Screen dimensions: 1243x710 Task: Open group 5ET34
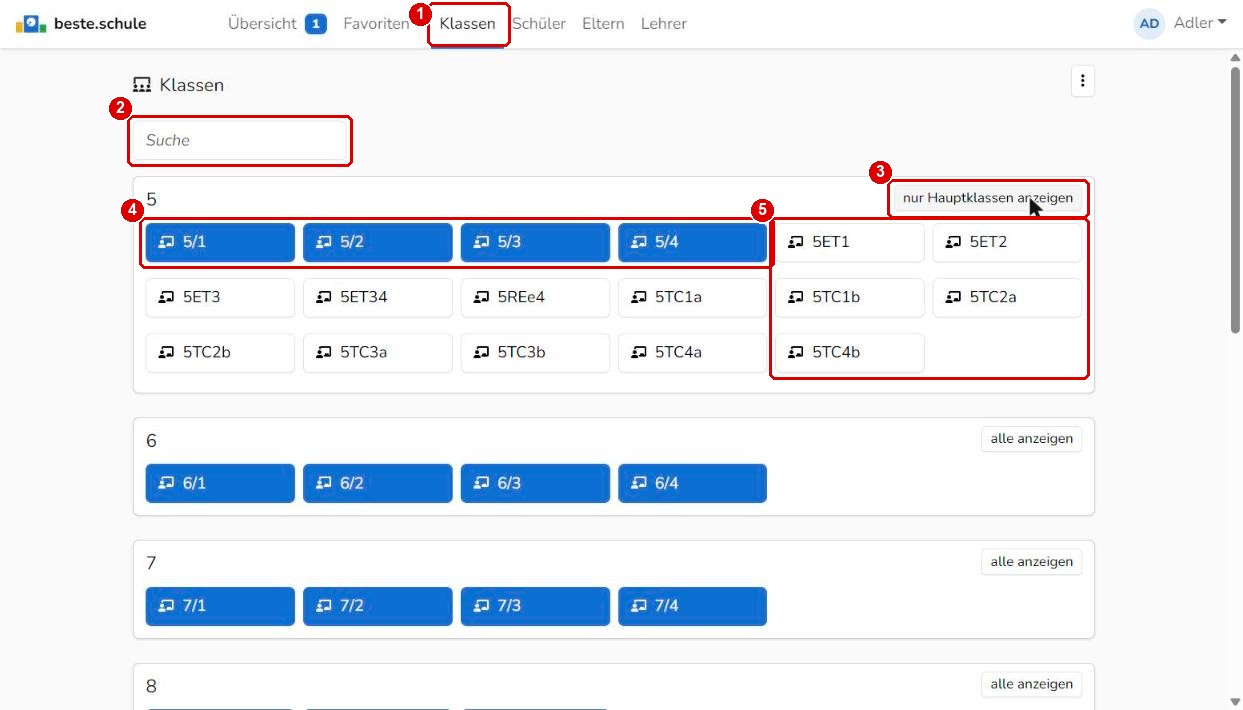point(377,298)
